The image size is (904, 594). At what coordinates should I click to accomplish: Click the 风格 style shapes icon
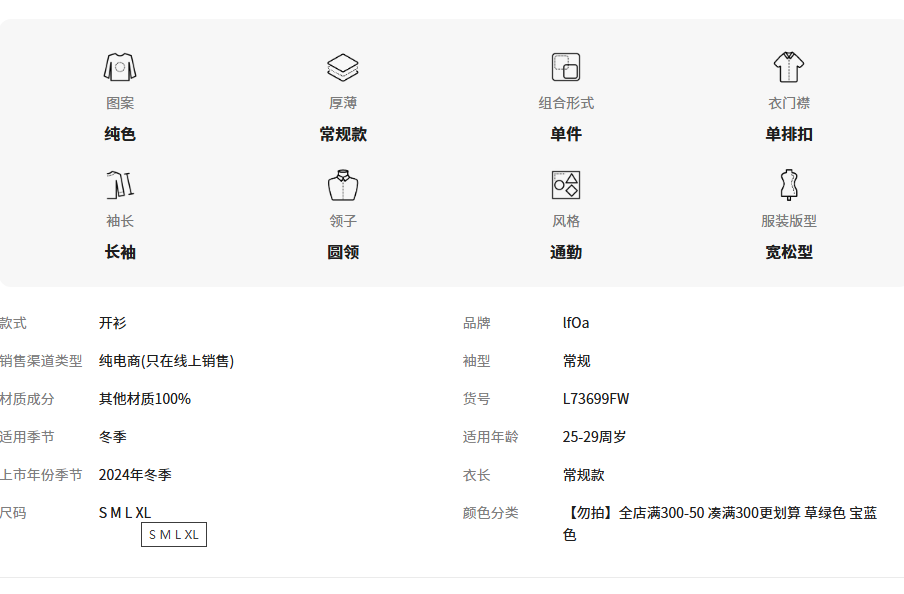566,185
